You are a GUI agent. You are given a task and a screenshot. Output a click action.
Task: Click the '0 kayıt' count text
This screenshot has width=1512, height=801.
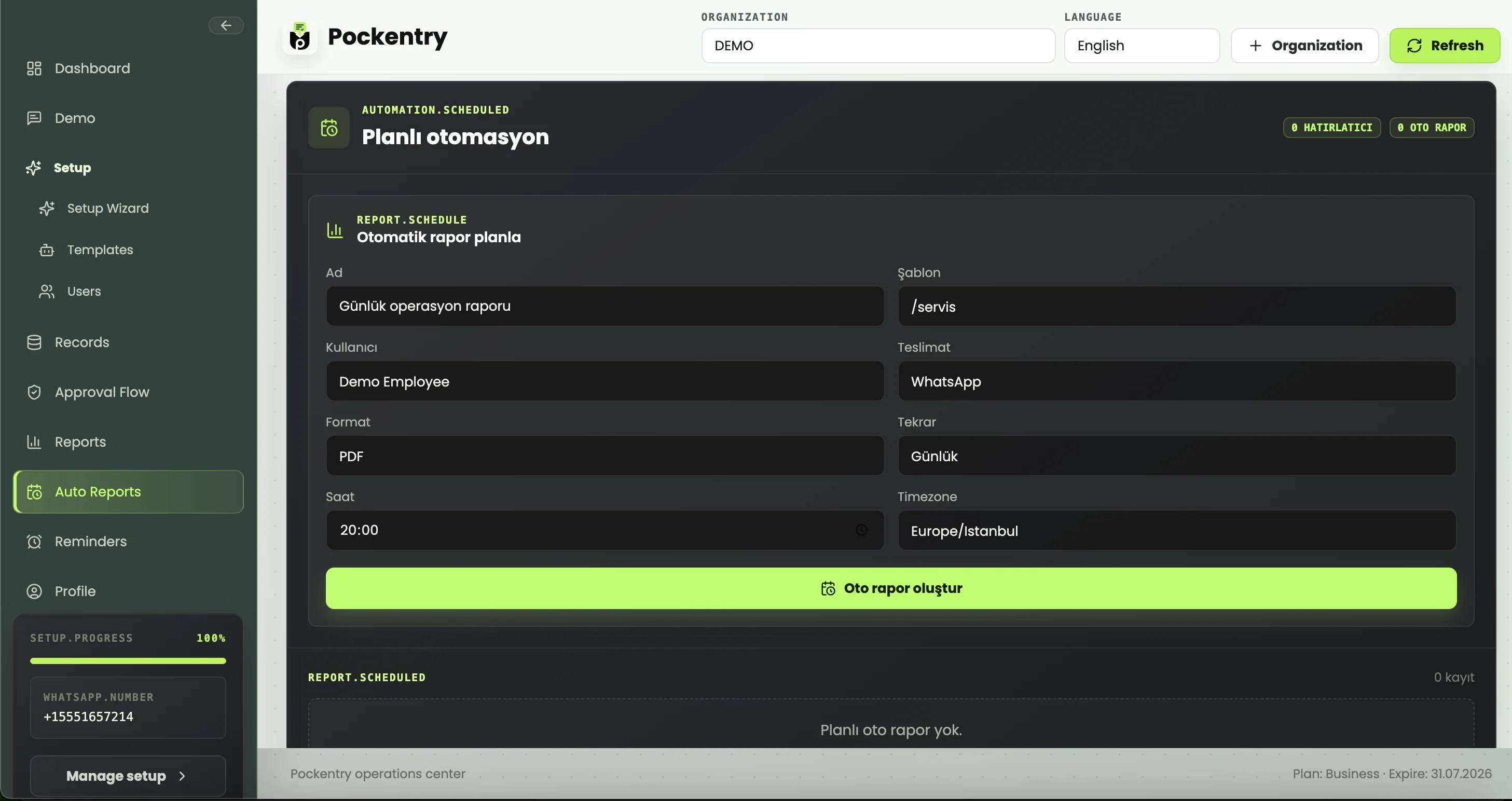[x=1454, y=677]
